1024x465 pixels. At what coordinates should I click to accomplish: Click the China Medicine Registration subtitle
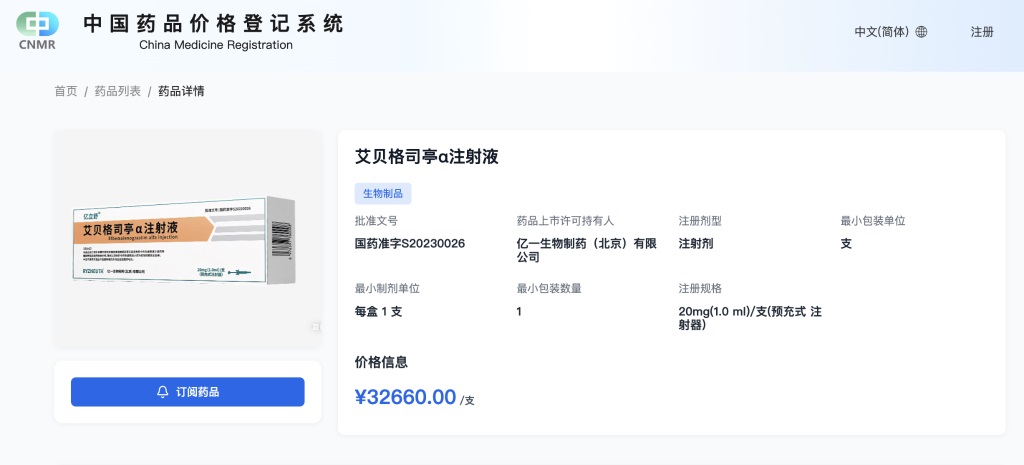pos(216,45)
